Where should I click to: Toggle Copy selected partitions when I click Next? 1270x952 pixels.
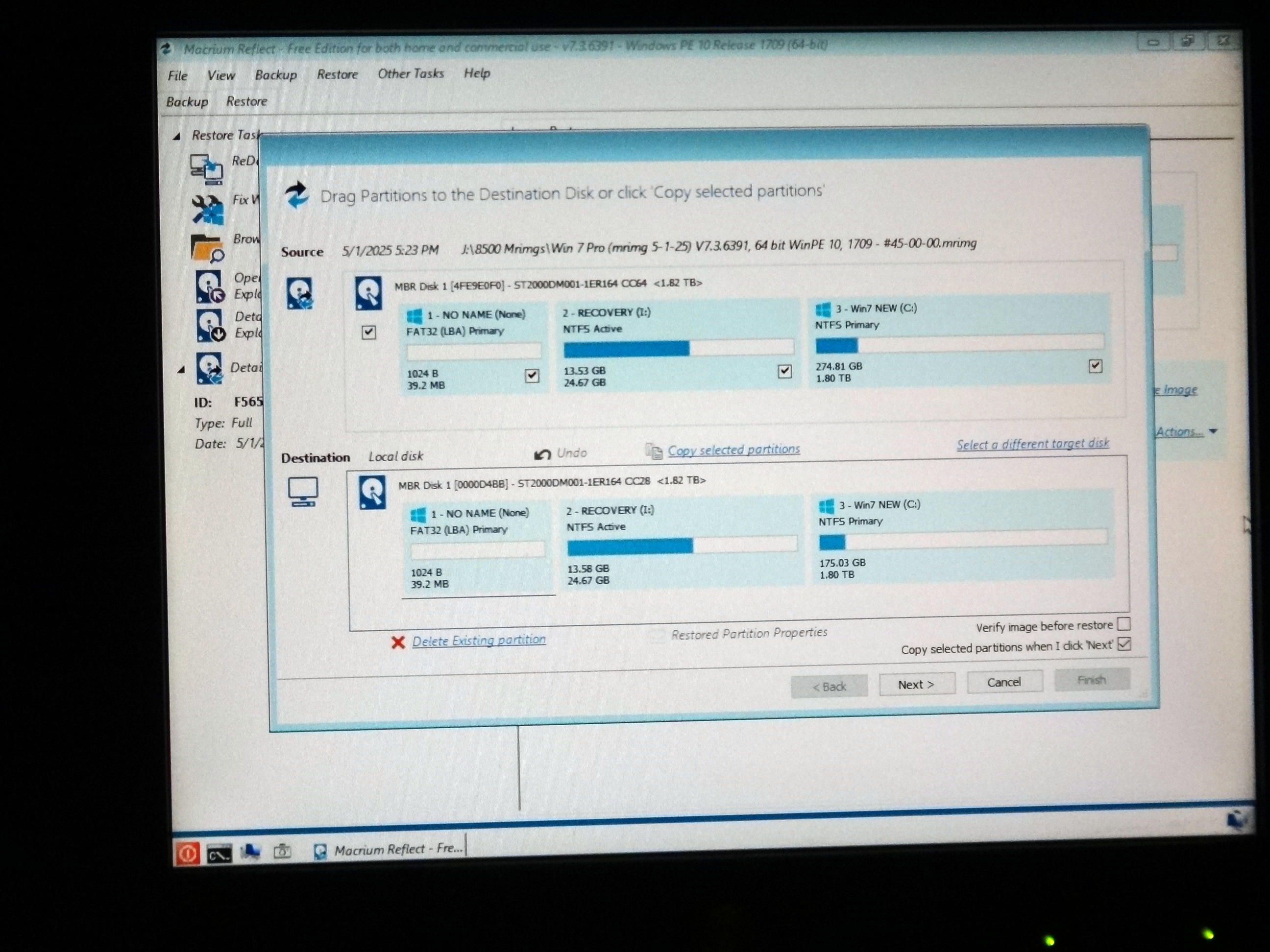1124,644
